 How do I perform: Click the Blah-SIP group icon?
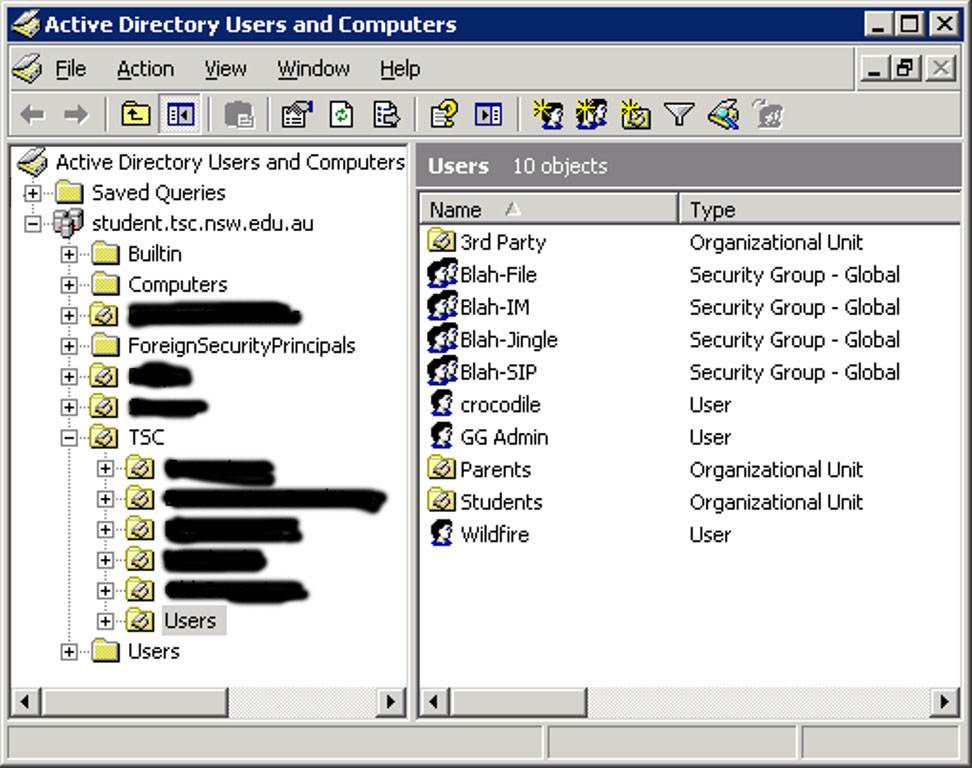click(x=442, y=371)
